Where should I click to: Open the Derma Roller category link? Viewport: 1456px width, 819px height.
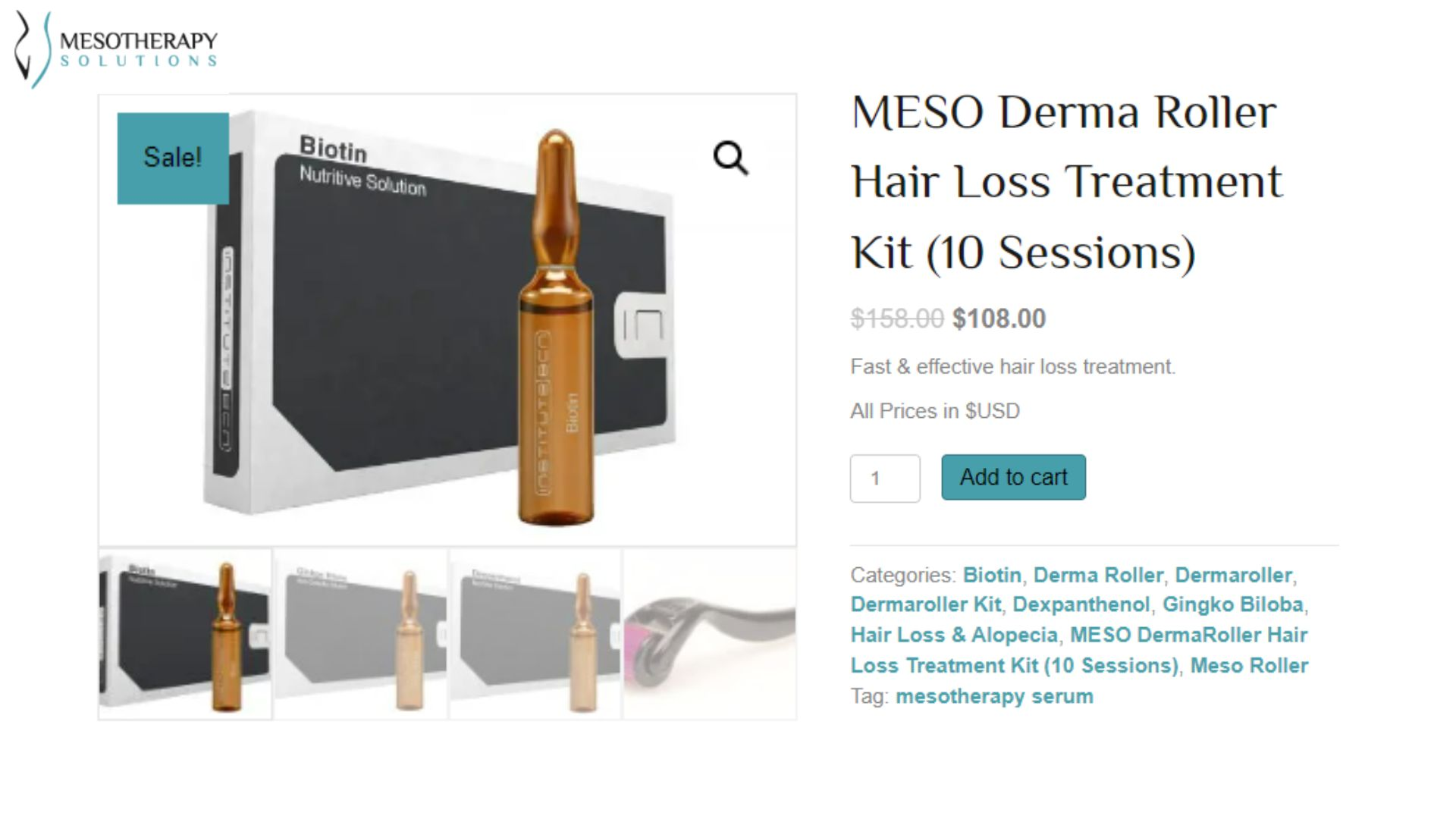click(x=1098, y=575)
